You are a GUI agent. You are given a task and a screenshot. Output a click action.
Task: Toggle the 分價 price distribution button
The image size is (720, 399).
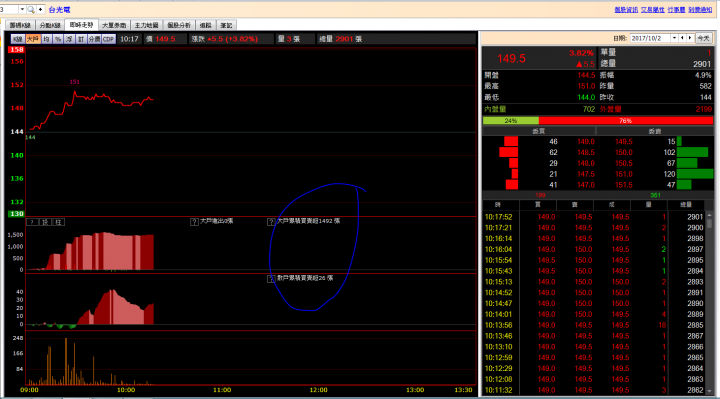click(94, 39)
